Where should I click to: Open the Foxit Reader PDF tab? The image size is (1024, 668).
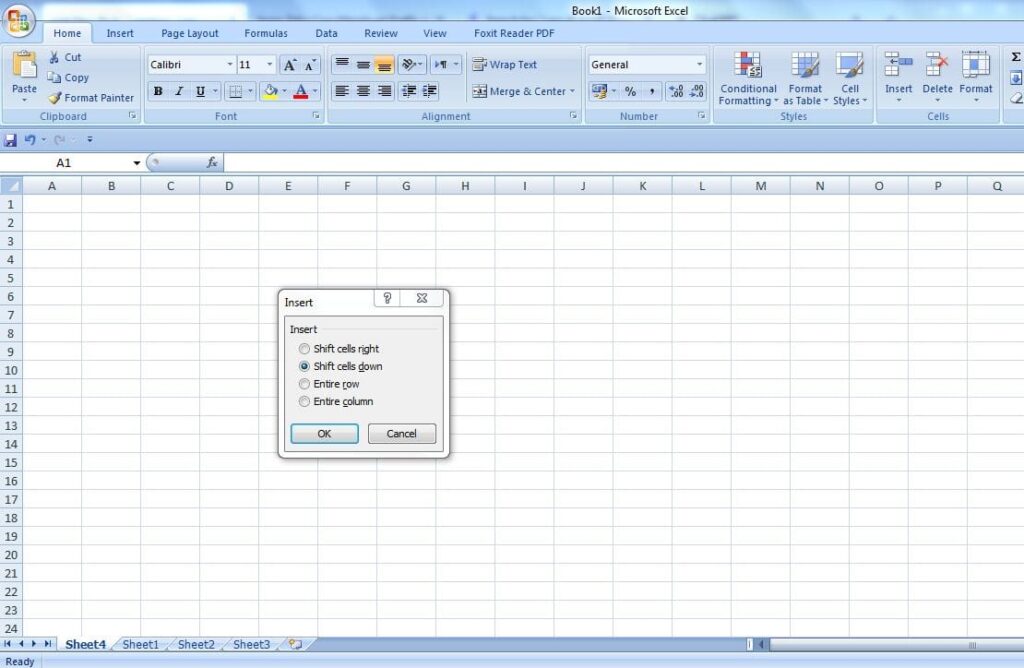(514, 33)
